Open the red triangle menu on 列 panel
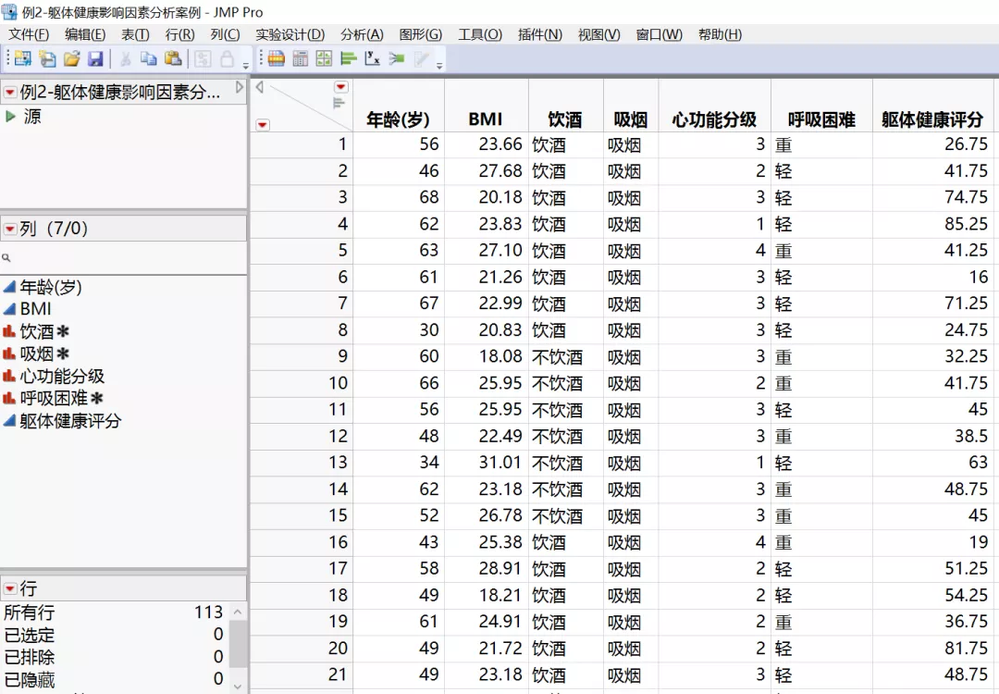The image size is (999, 694). click(10, 229)
